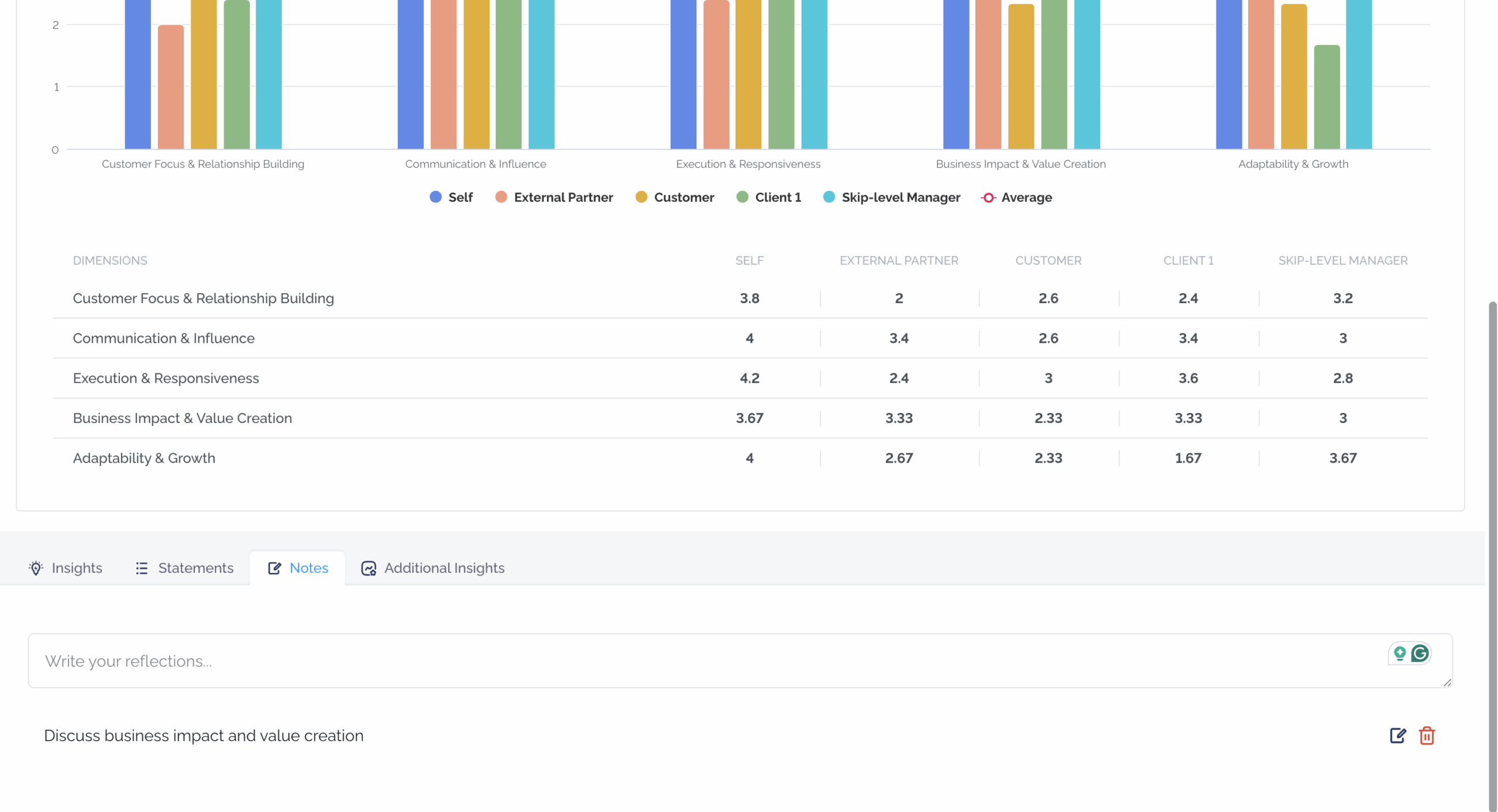Click the green lightbulb suggestion icon
The height and width of the screenshot is (812, 1498).
tap(1399, 653)
